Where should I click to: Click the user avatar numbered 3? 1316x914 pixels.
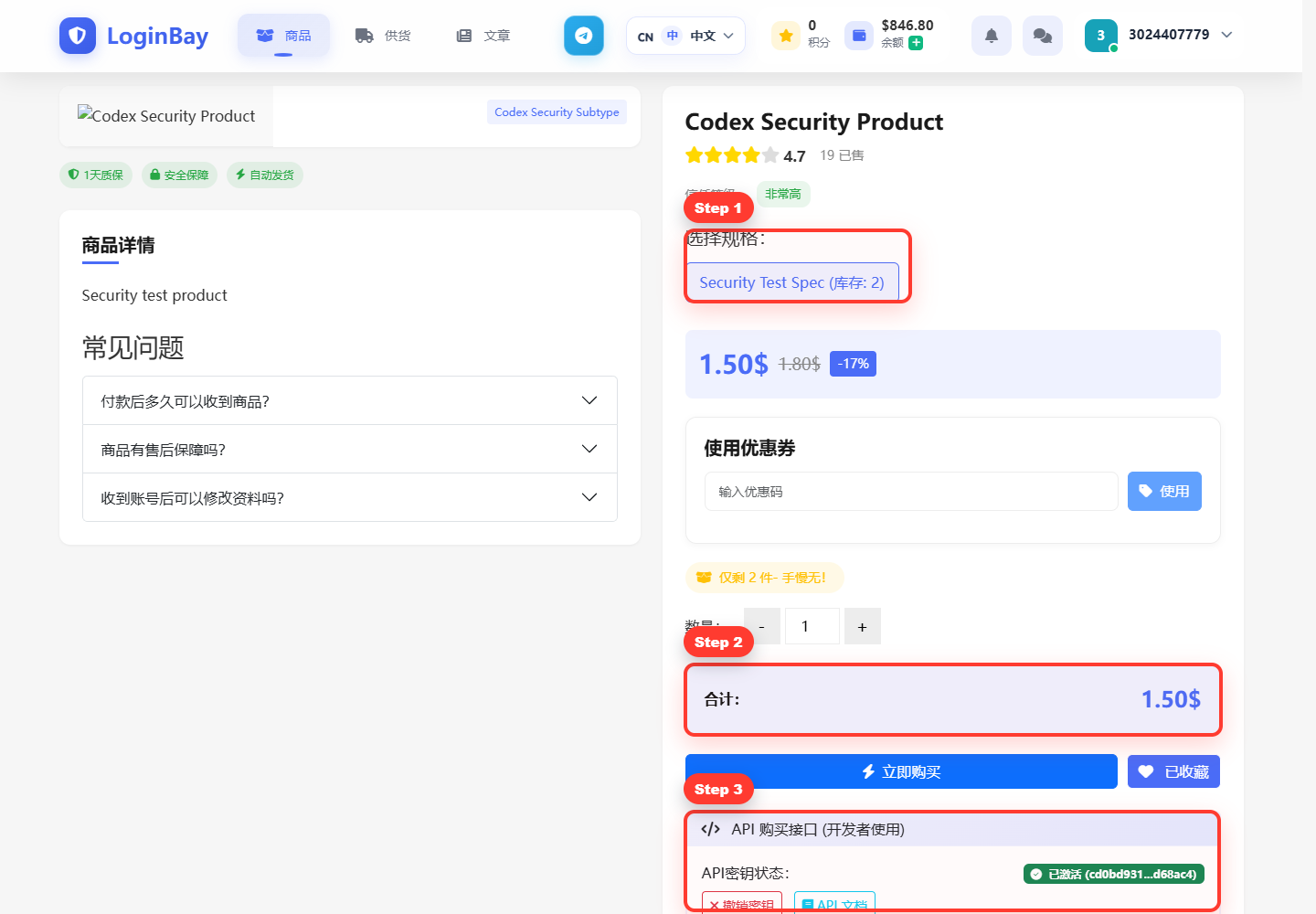1101,36
